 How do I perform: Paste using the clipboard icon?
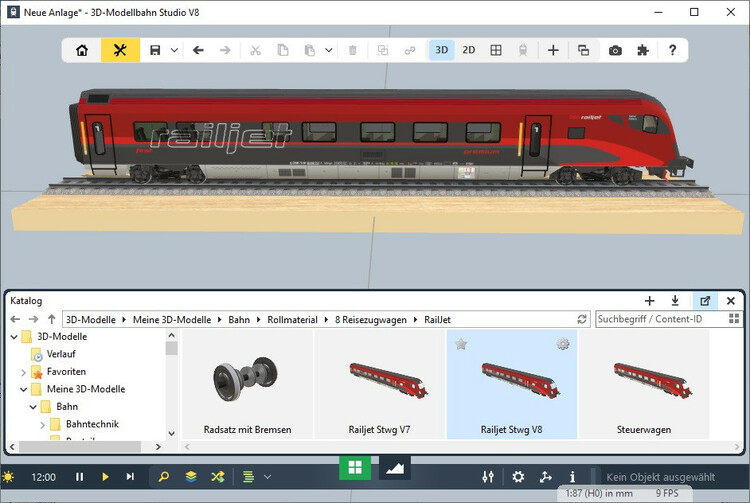tap(309, 50)
